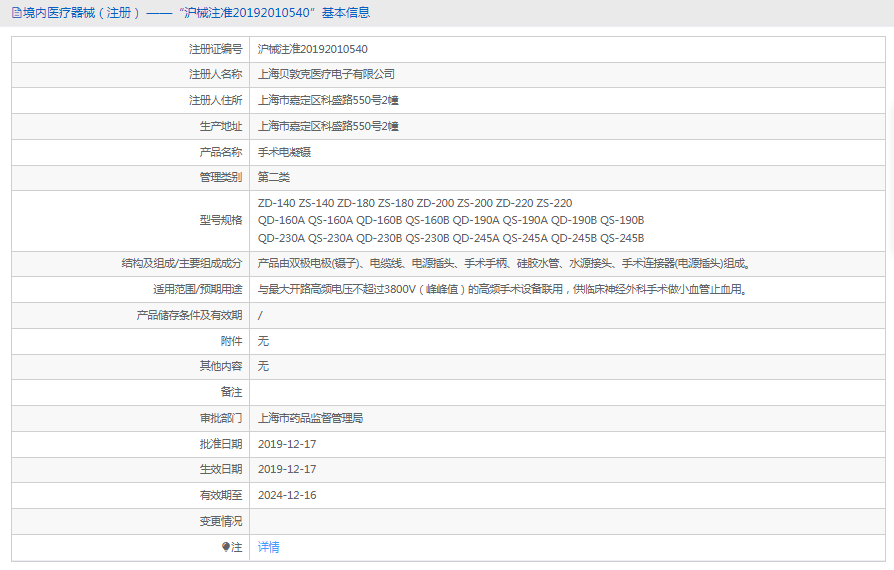This screenshot has width=894, height=570.
Task: Click the 管理类别 label
Action: [221, 177]
